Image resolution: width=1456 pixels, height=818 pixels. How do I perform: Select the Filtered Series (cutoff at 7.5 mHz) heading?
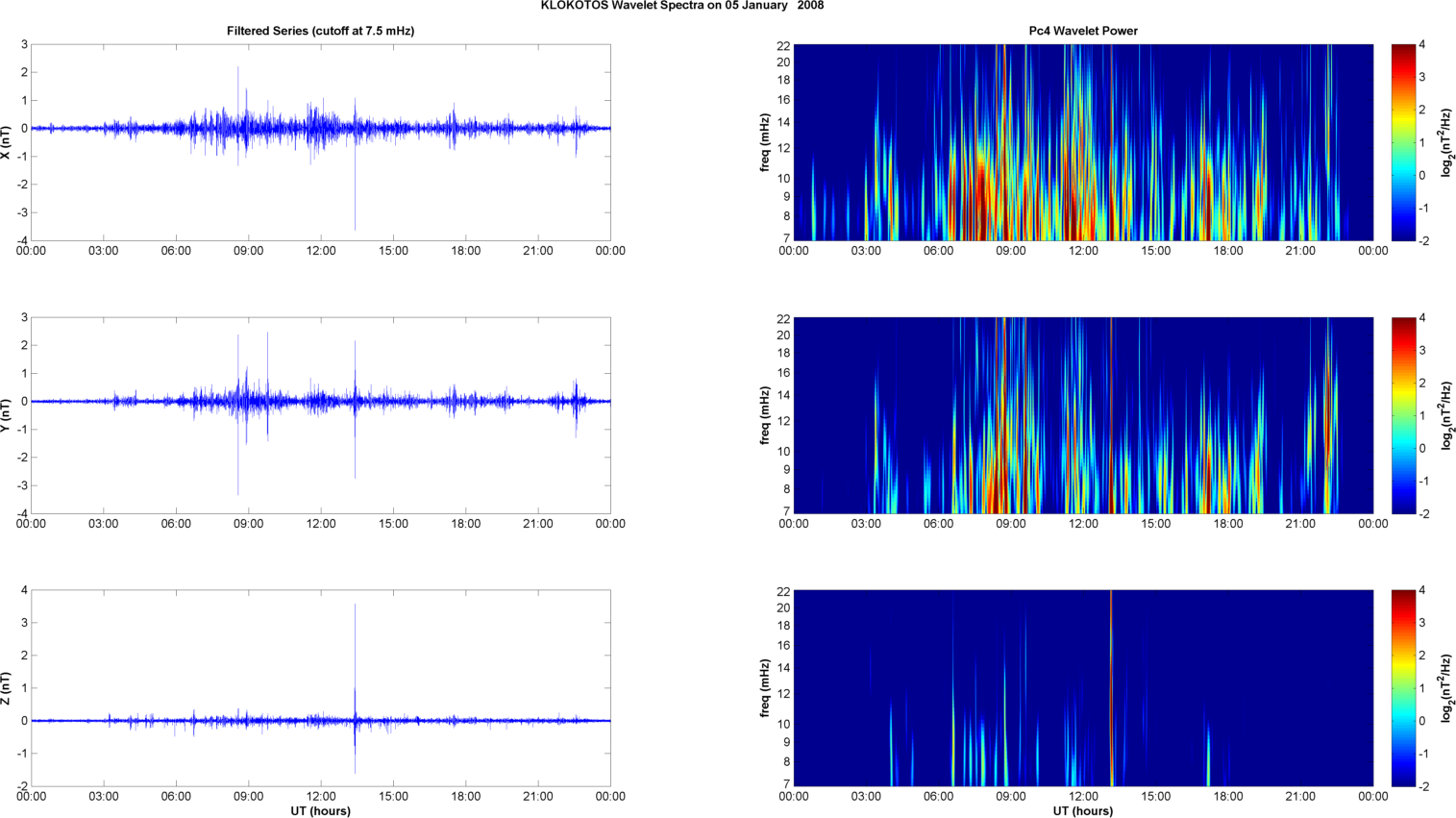321,31
